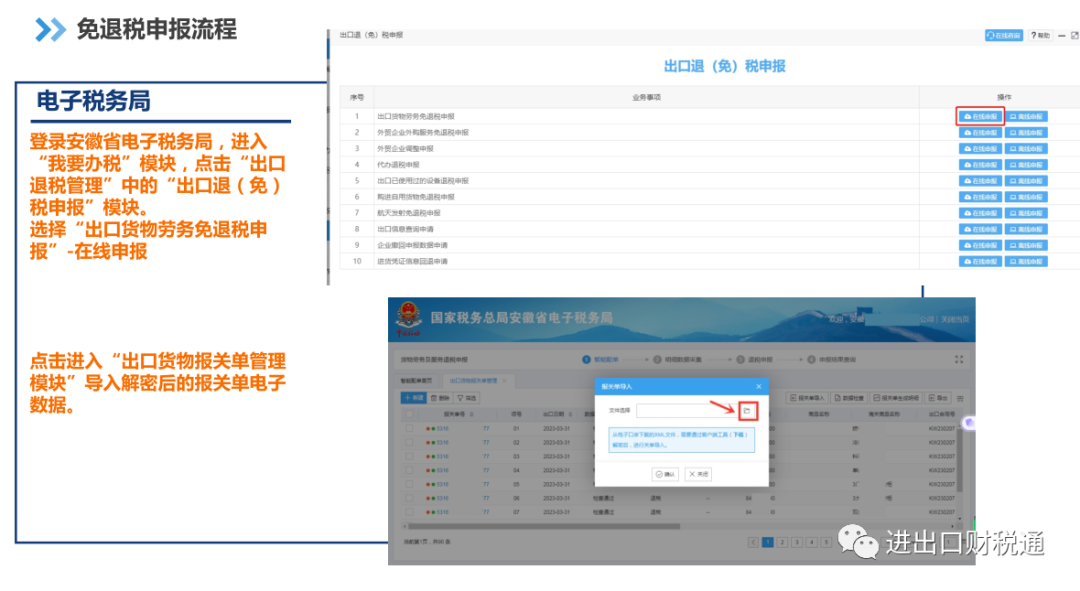Viewport: 1080px width, 591px height.
Task: Toggle select-all checkbox in table header
Action: [x=409, y=414]
